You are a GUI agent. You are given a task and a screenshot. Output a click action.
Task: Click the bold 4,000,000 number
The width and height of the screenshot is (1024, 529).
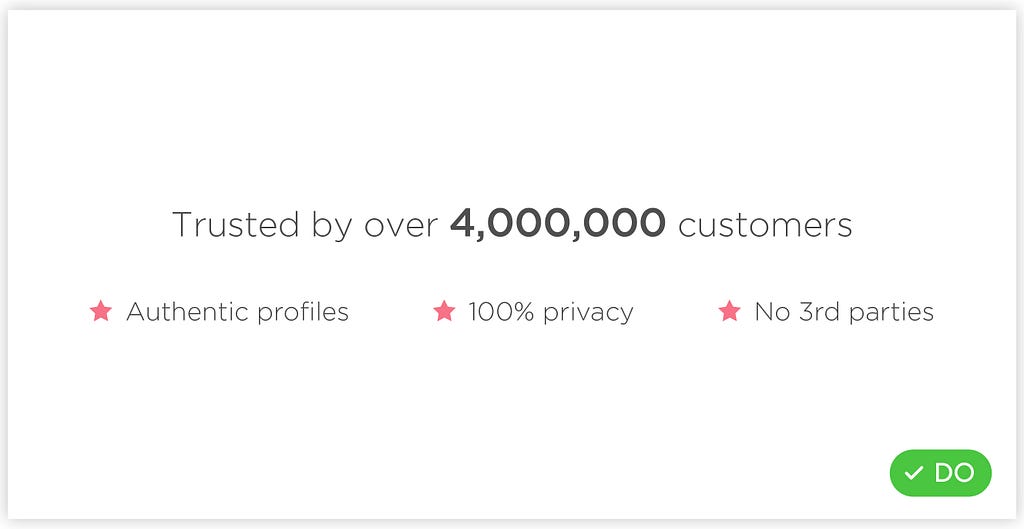click(x=558, y=224)
